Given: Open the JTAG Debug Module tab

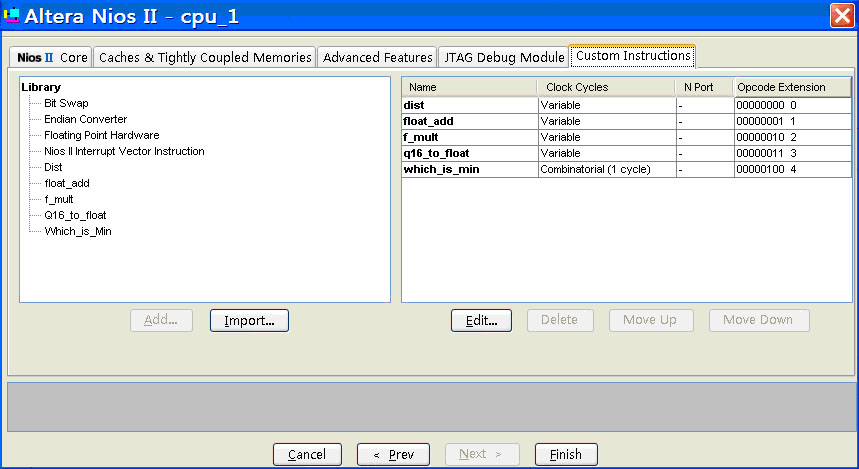Looking at the screenshot, I should pos(503,58).
